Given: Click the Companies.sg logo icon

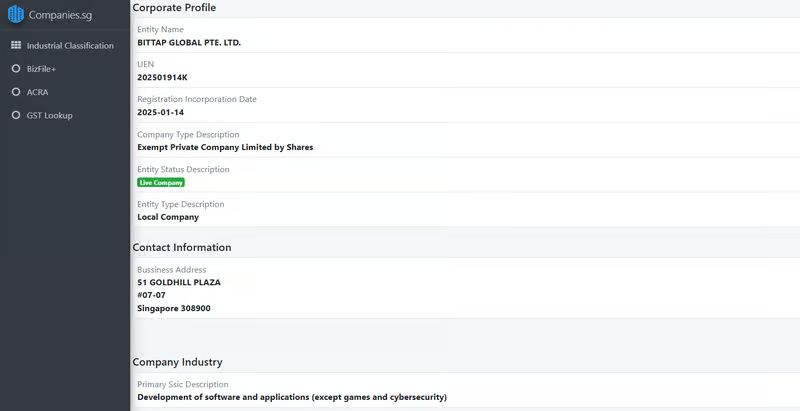Looking at the screenshot, I should pyautogui.click(x=16, y=14).
